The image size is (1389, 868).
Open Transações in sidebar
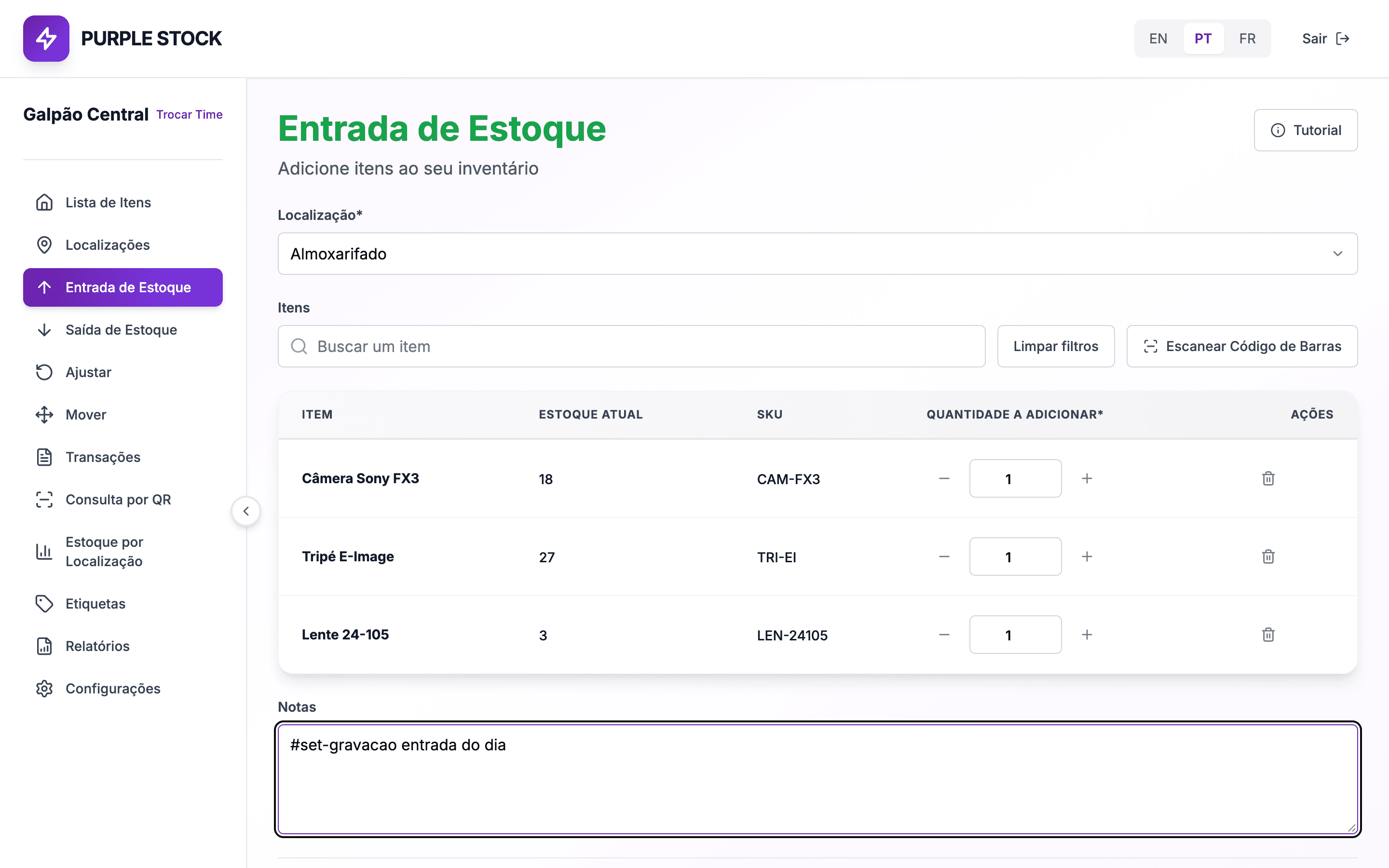[x=123, y=457]
